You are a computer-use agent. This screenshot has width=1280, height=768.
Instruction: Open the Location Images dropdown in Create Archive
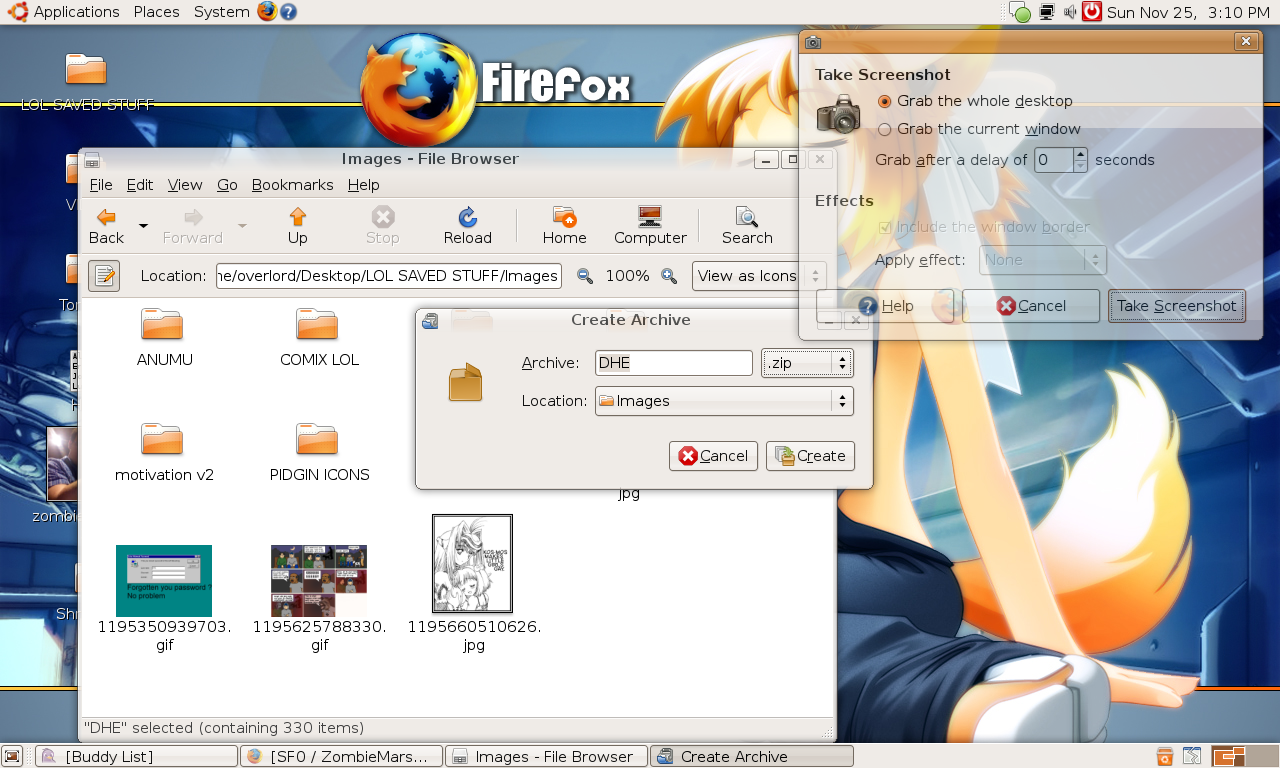coord(724,401)
